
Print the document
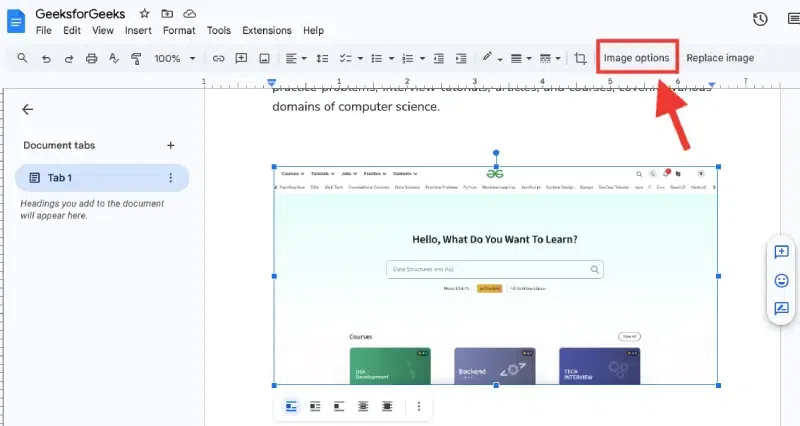click(91, 58)
